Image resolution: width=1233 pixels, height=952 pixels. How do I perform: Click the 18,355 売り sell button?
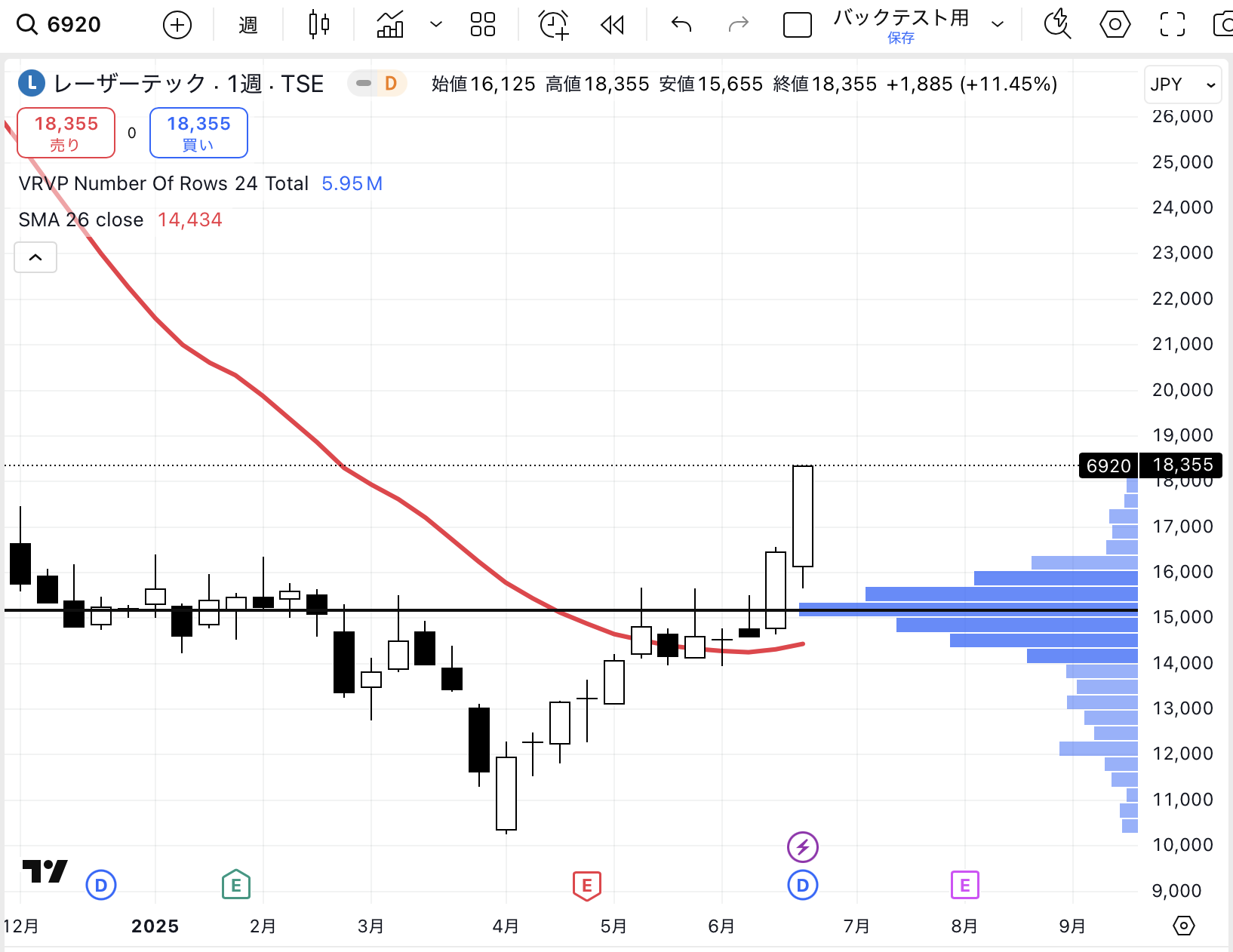[66, 133]
